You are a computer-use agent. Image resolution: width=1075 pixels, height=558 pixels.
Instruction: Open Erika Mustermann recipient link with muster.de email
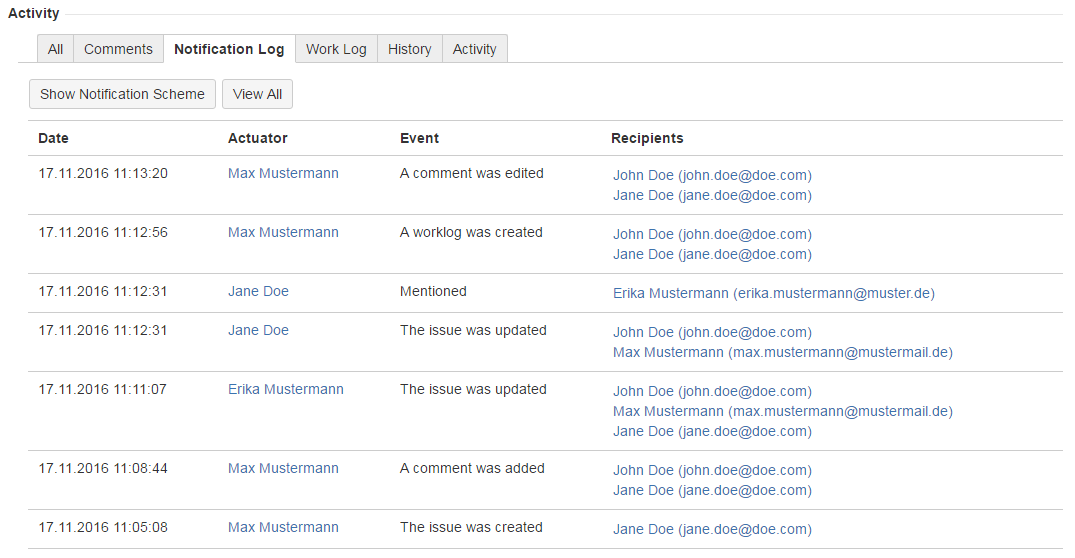click(773, 293)
